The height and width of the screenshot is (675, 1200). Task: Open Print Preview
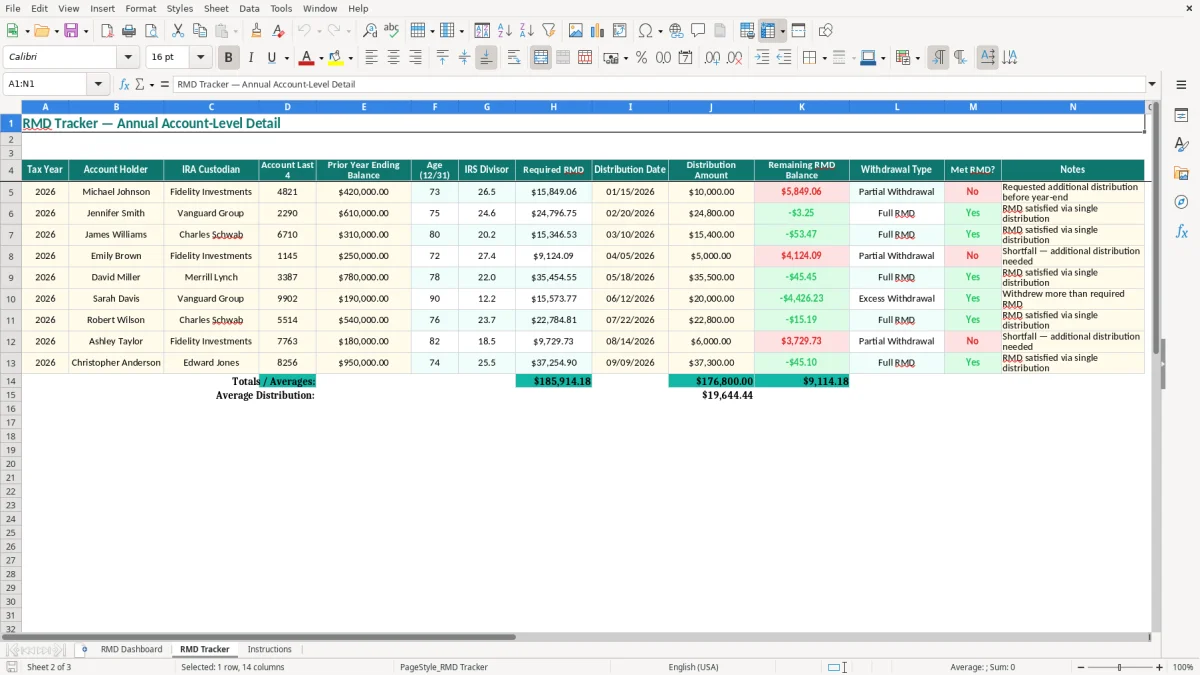tap(151, 31)
